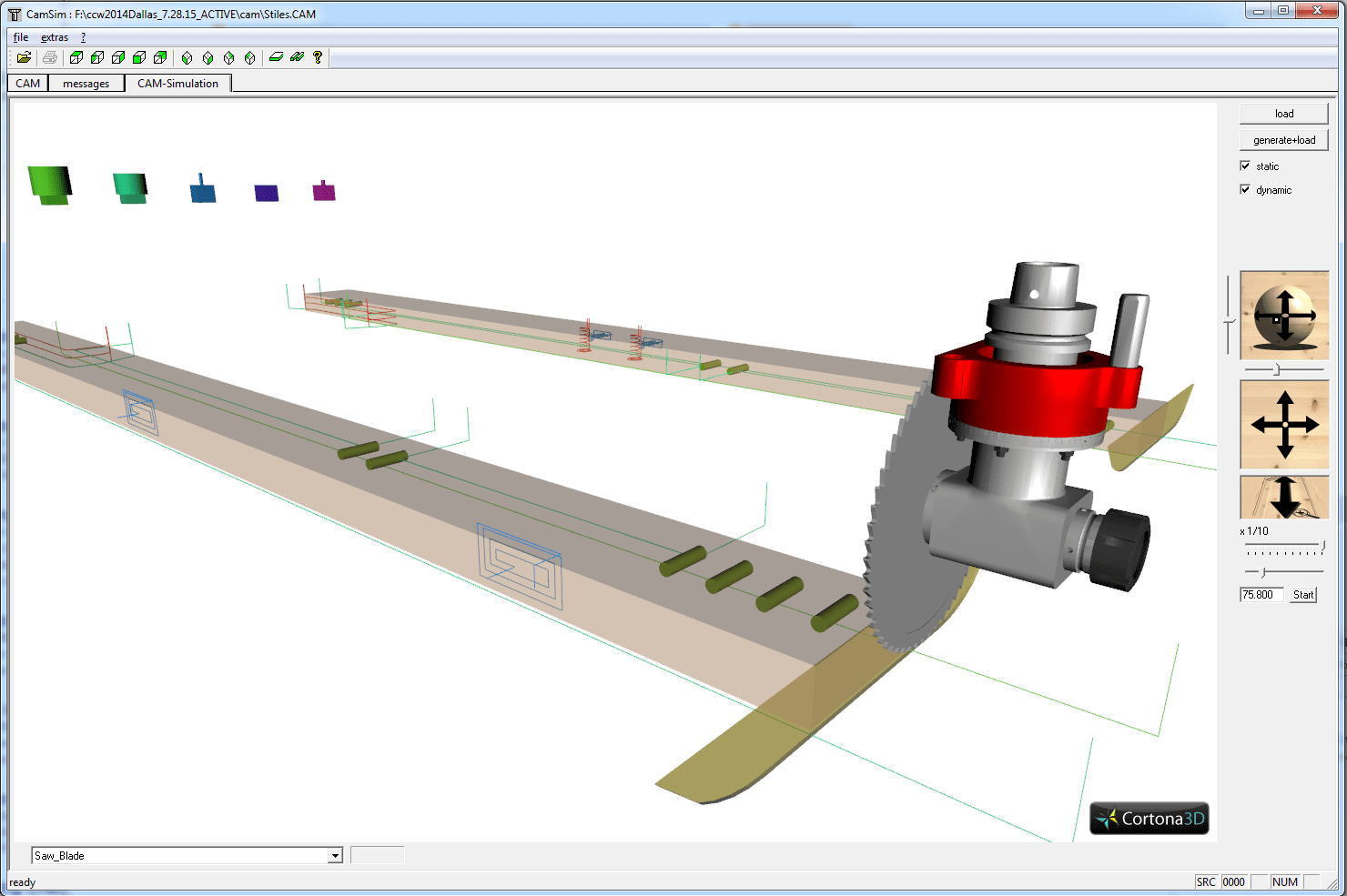
Task: Toggle the print toolbar icon
Action: pyautogui.click(x=50, y=56)
